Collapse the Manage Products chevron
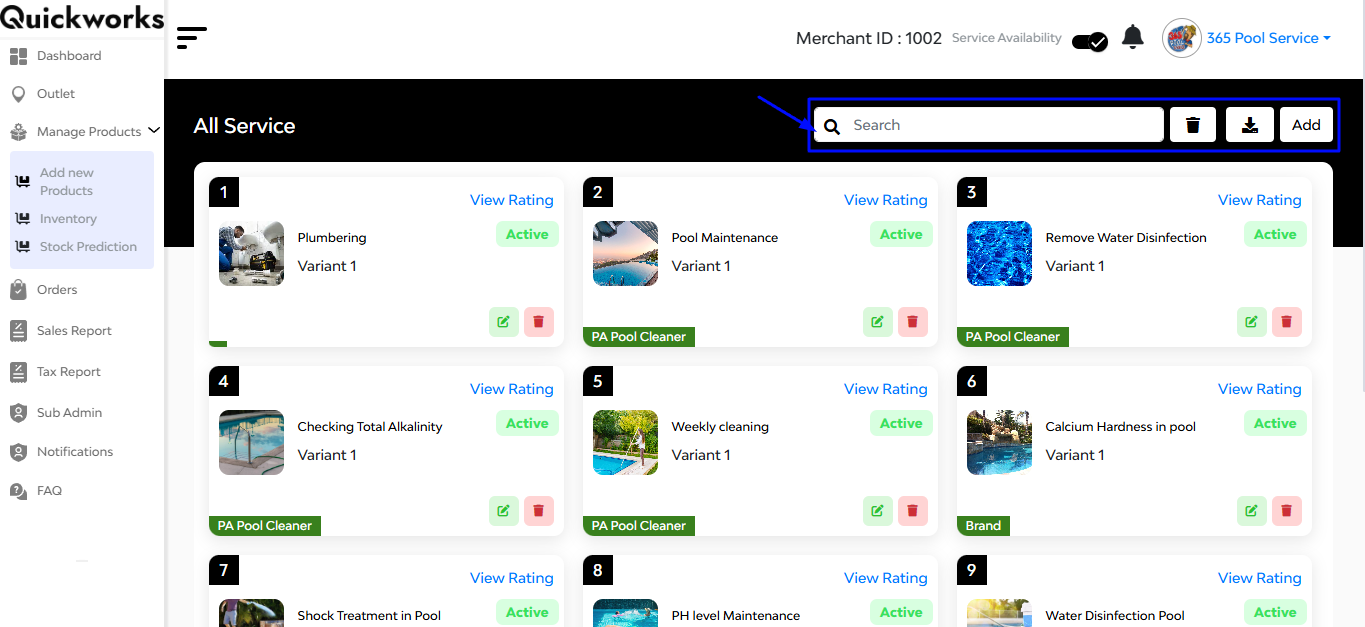1365x627 pixels. (x=154, y=130)
